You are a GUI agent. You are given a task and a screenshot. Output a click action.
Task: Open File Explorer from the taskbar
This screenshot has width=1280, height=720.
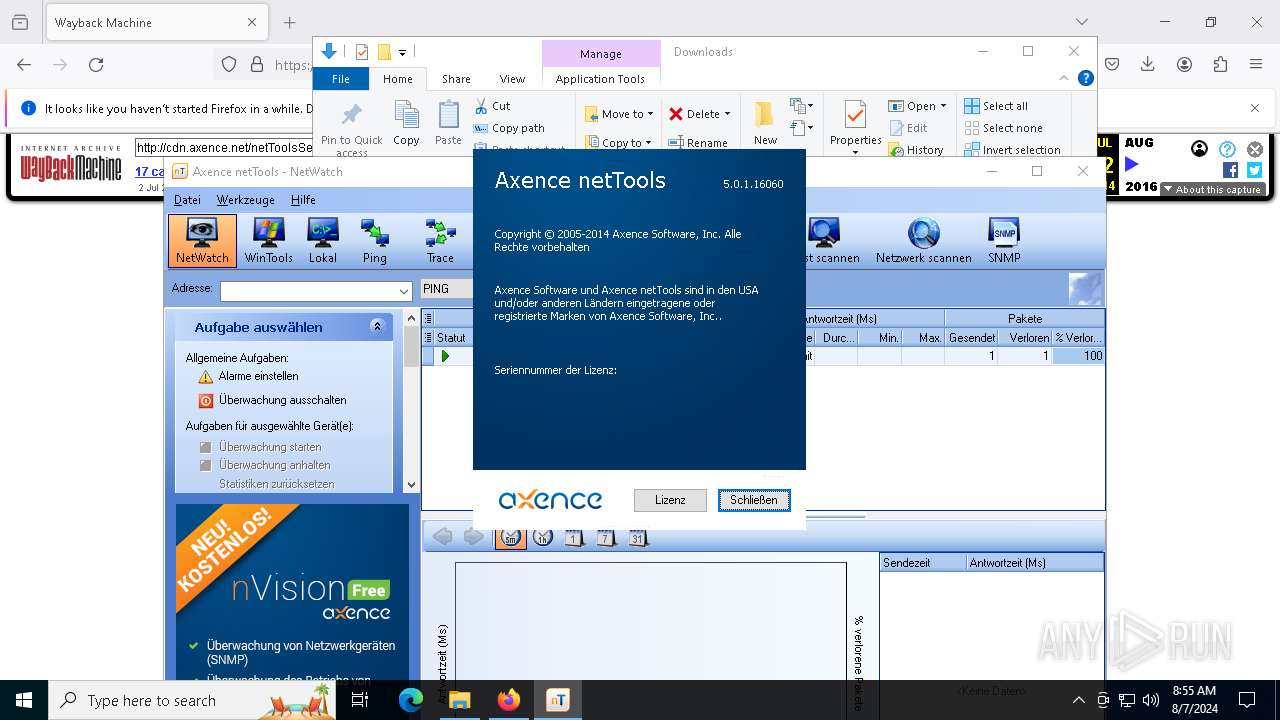tap(460, 700)
